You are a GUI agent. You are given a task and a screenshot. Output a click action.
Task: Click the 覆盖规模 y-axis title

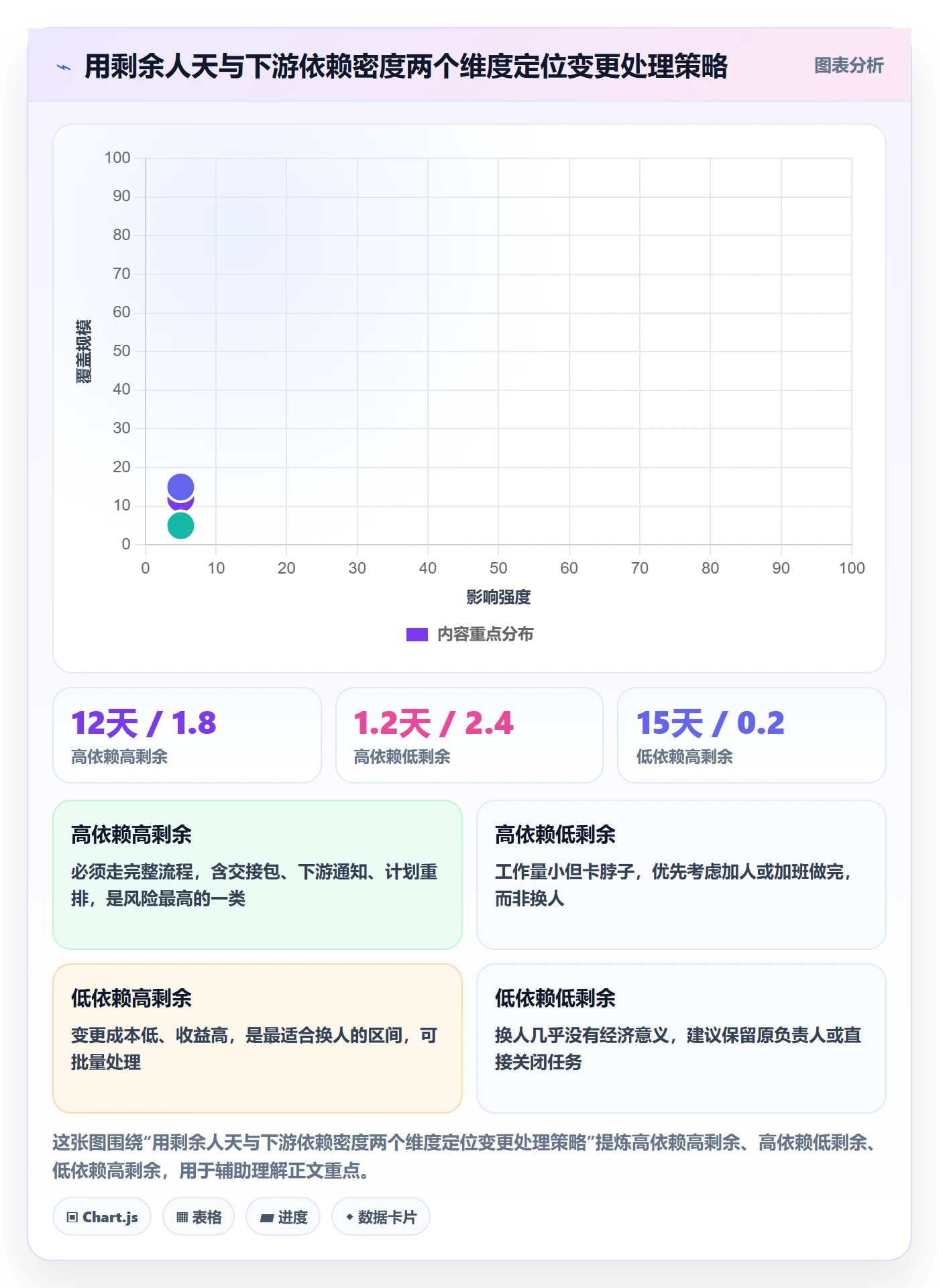click(83, 352)
